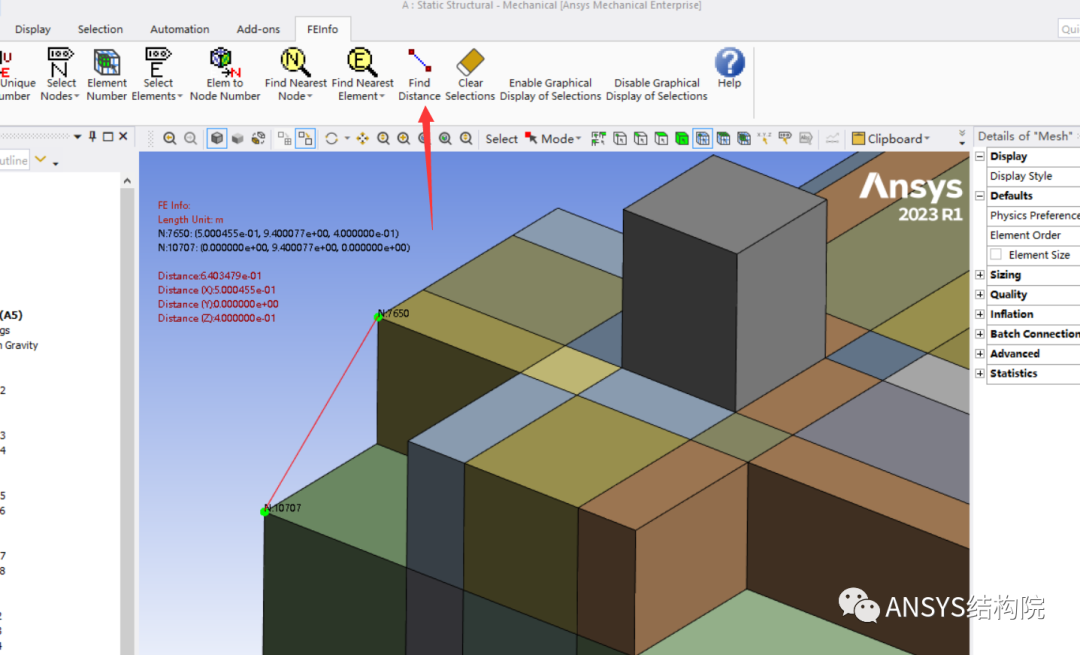Activate Find Nearest Element
1080x655 pixels.
tap(362, 74)
